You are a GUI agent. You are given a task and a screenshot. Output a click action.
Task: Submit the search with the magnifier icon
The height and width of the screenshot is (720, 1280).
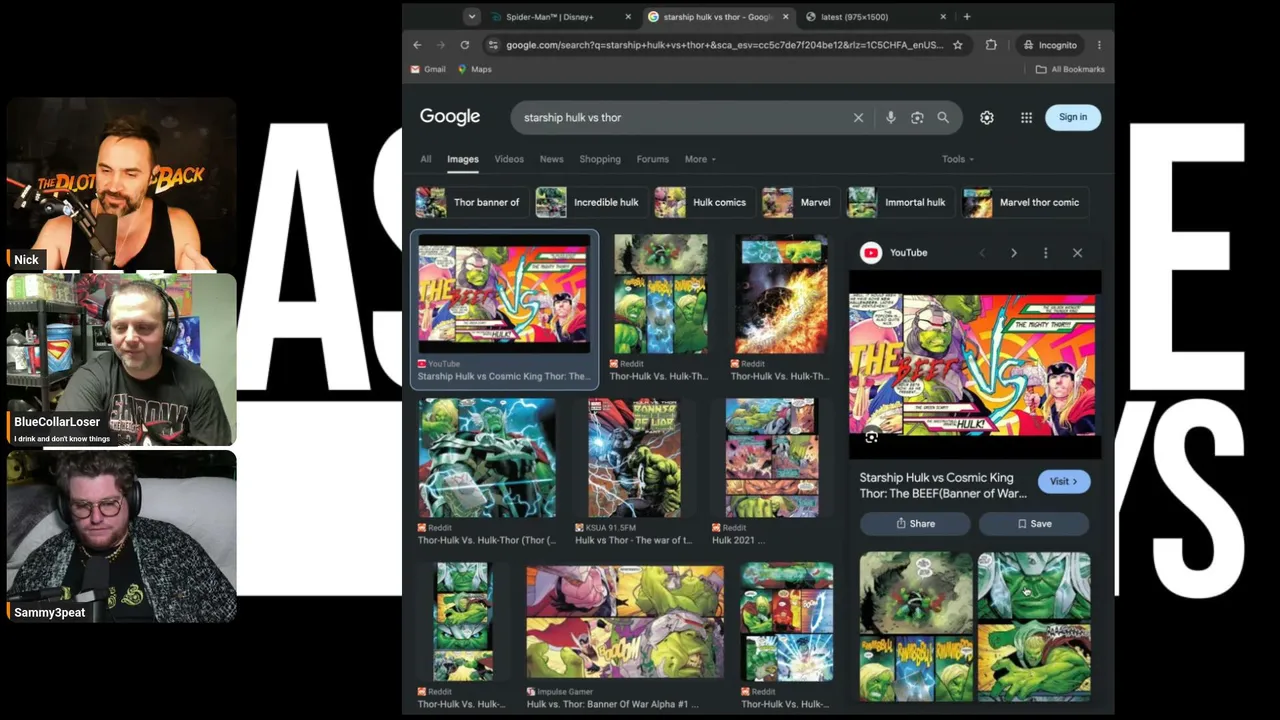[943, 117]
